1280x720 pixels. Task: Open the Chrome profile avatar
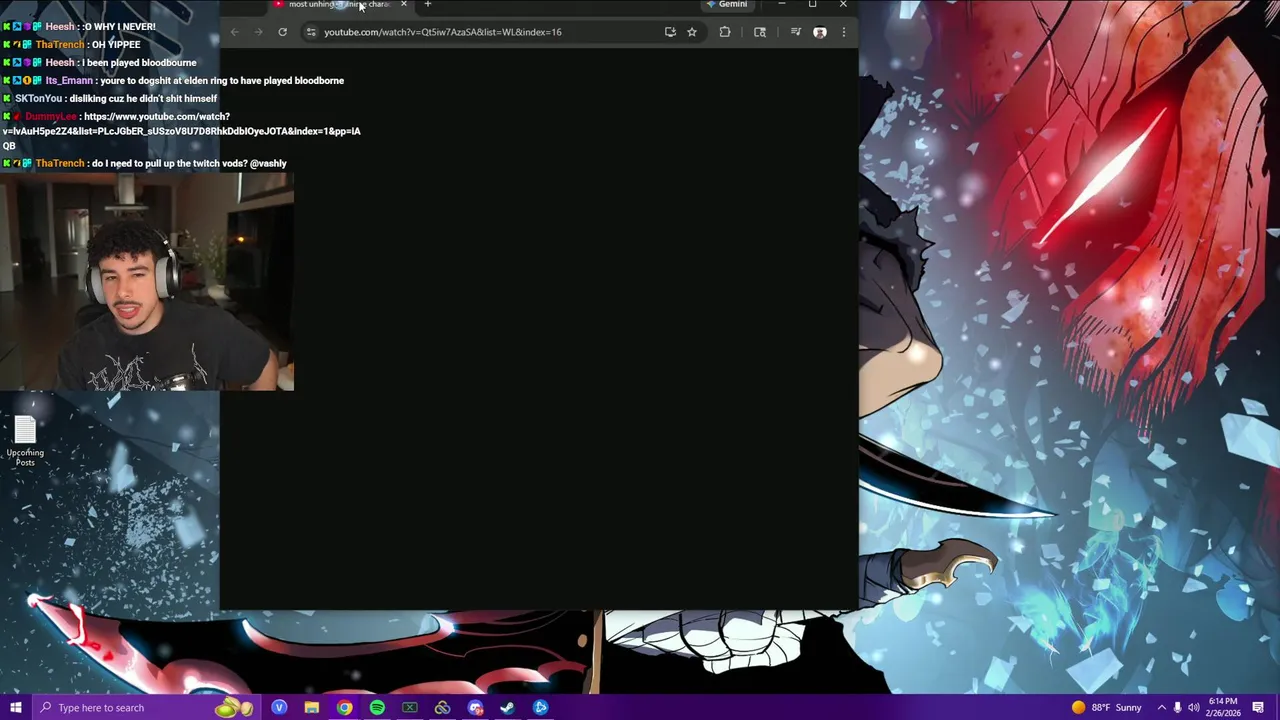point(820,32)
